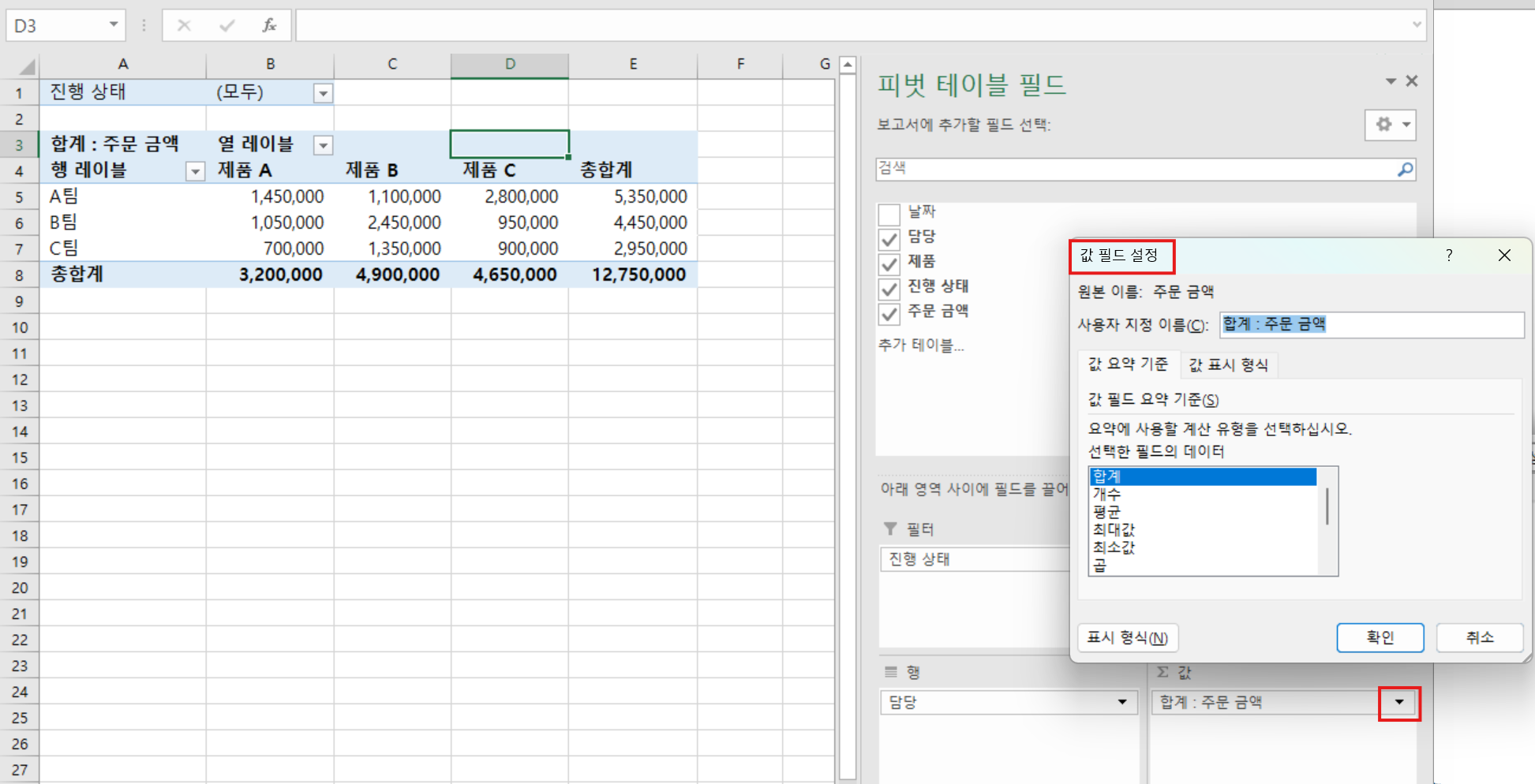
Task: Open the task pane options arrow
Action: [1391, 81]
